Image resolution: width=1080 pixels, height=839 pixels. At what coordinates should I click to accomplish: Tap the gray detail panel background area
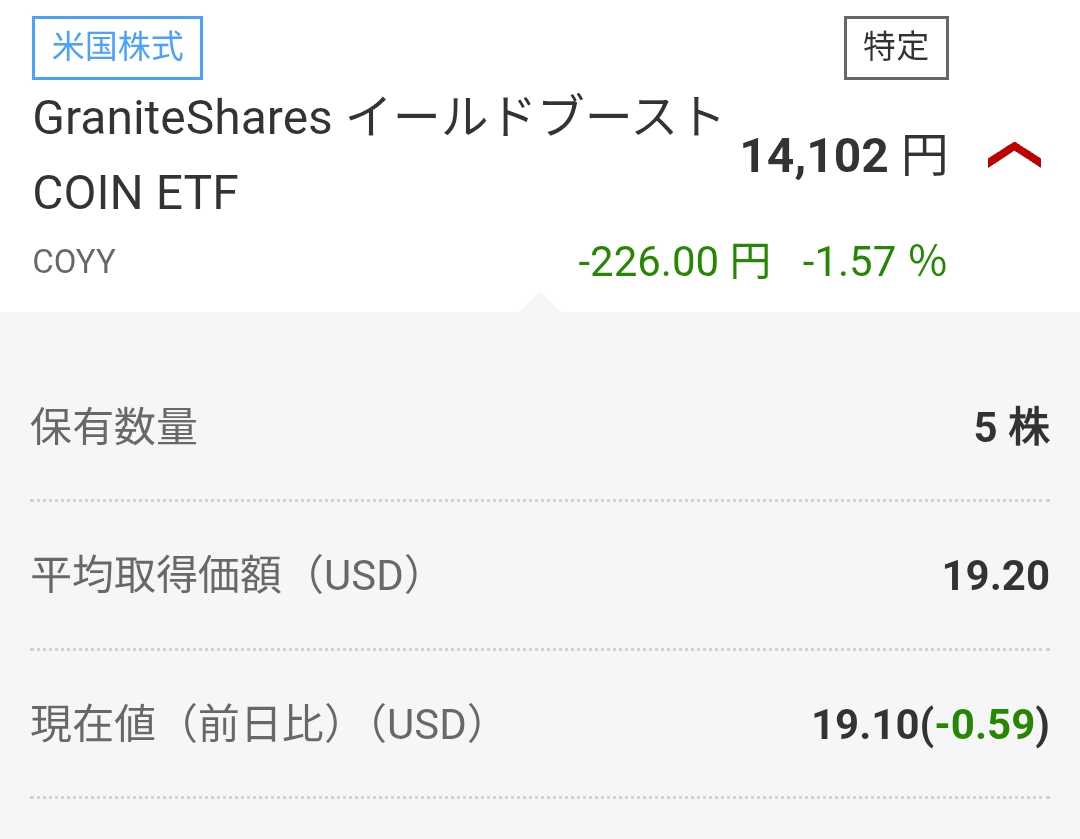540,351
